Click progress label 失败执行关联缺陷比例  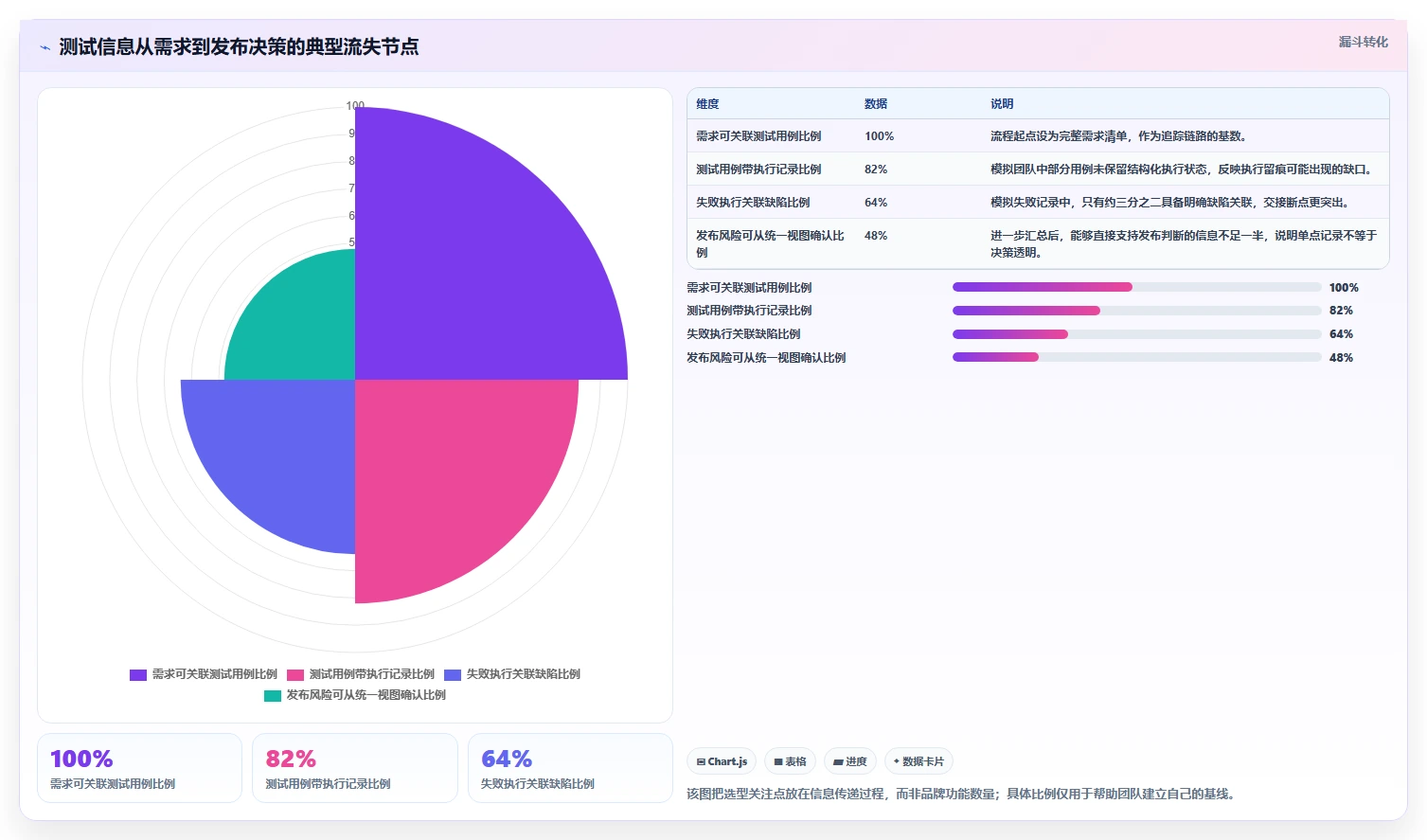[743, 334]
